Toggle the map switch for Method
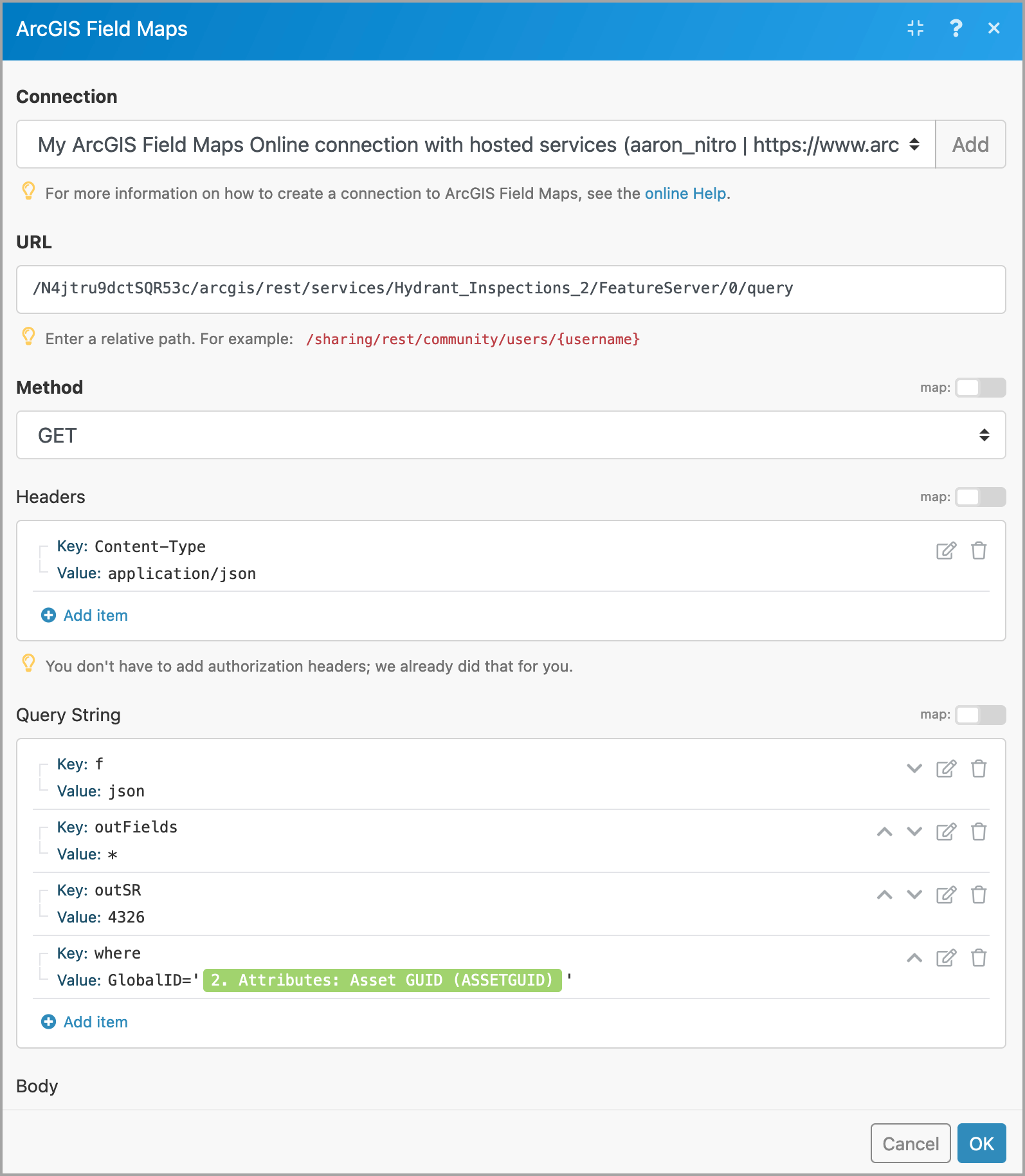This screenshot has width=1025, height=1176. 980,387
